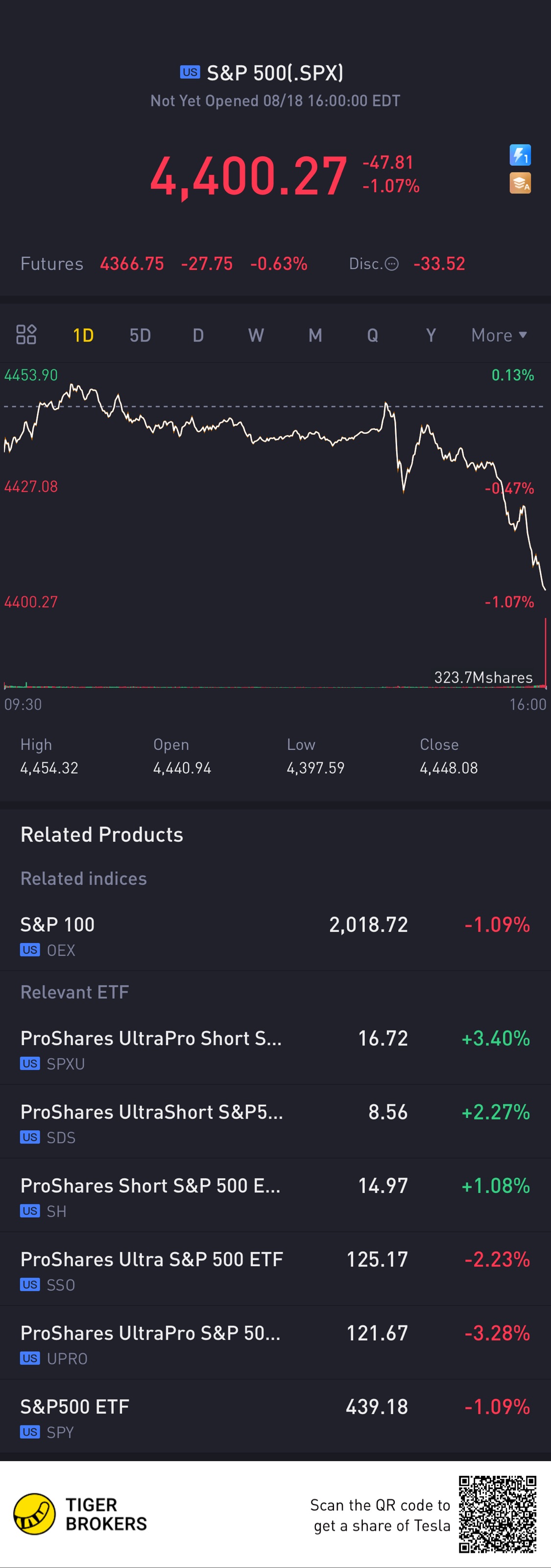Tap the US flag badge beside SPXU
The width and height of the screenshot is (551, 1568).
tap(30, 1064)
